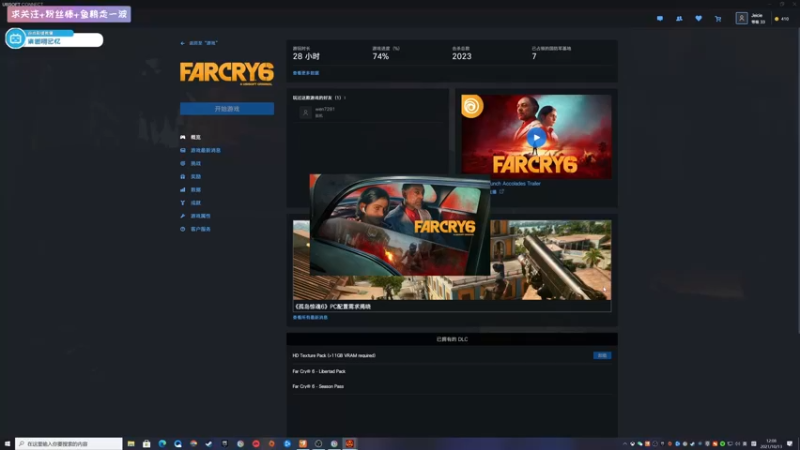Open the 数据 stats sidebar item

coord(190,190)
